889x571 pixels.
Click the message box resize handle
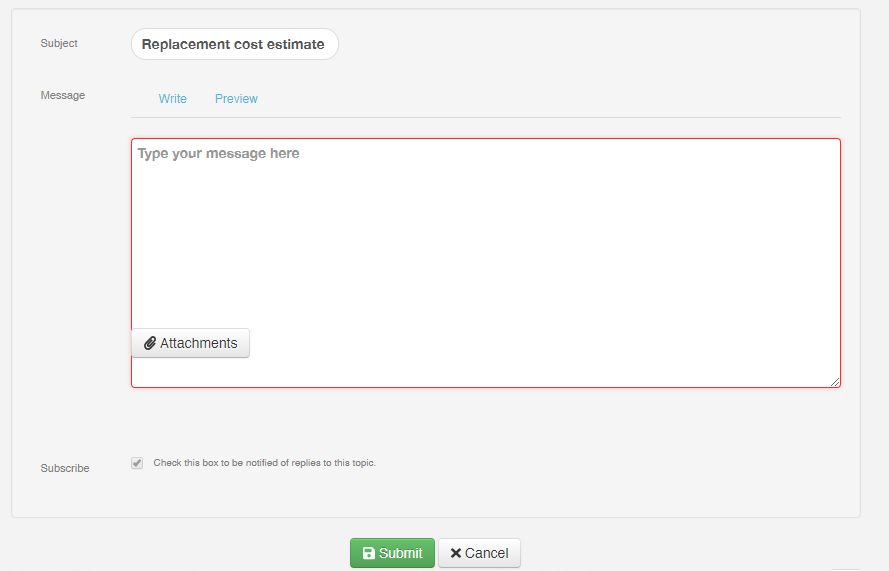point(835,382)
